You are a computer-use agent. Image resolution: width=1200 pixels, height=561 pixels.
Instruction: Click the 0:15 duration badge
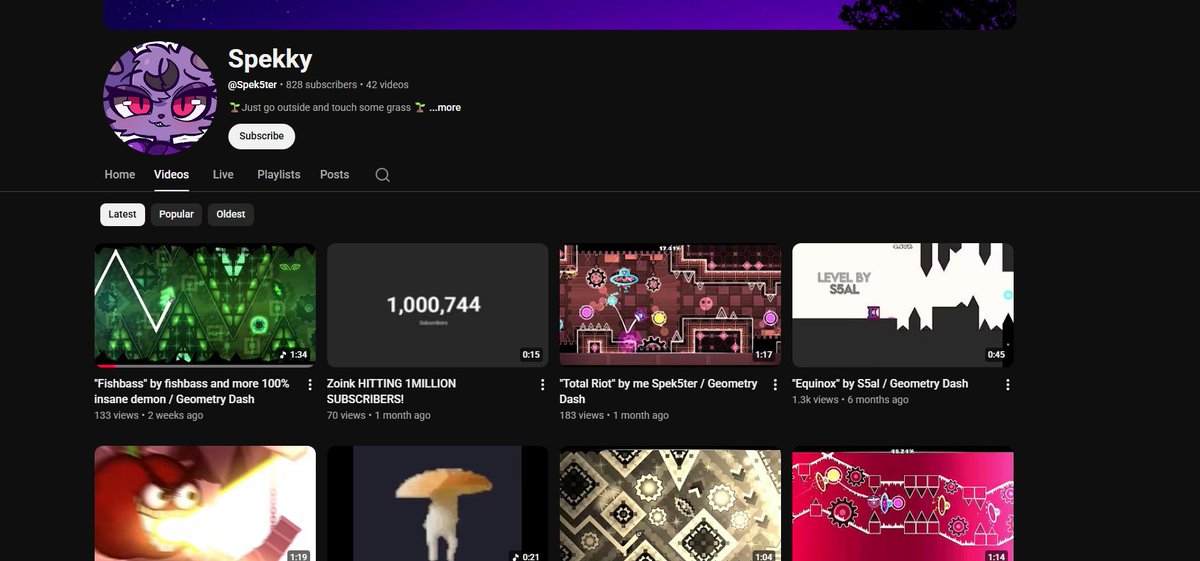click(x=531, y=354)
